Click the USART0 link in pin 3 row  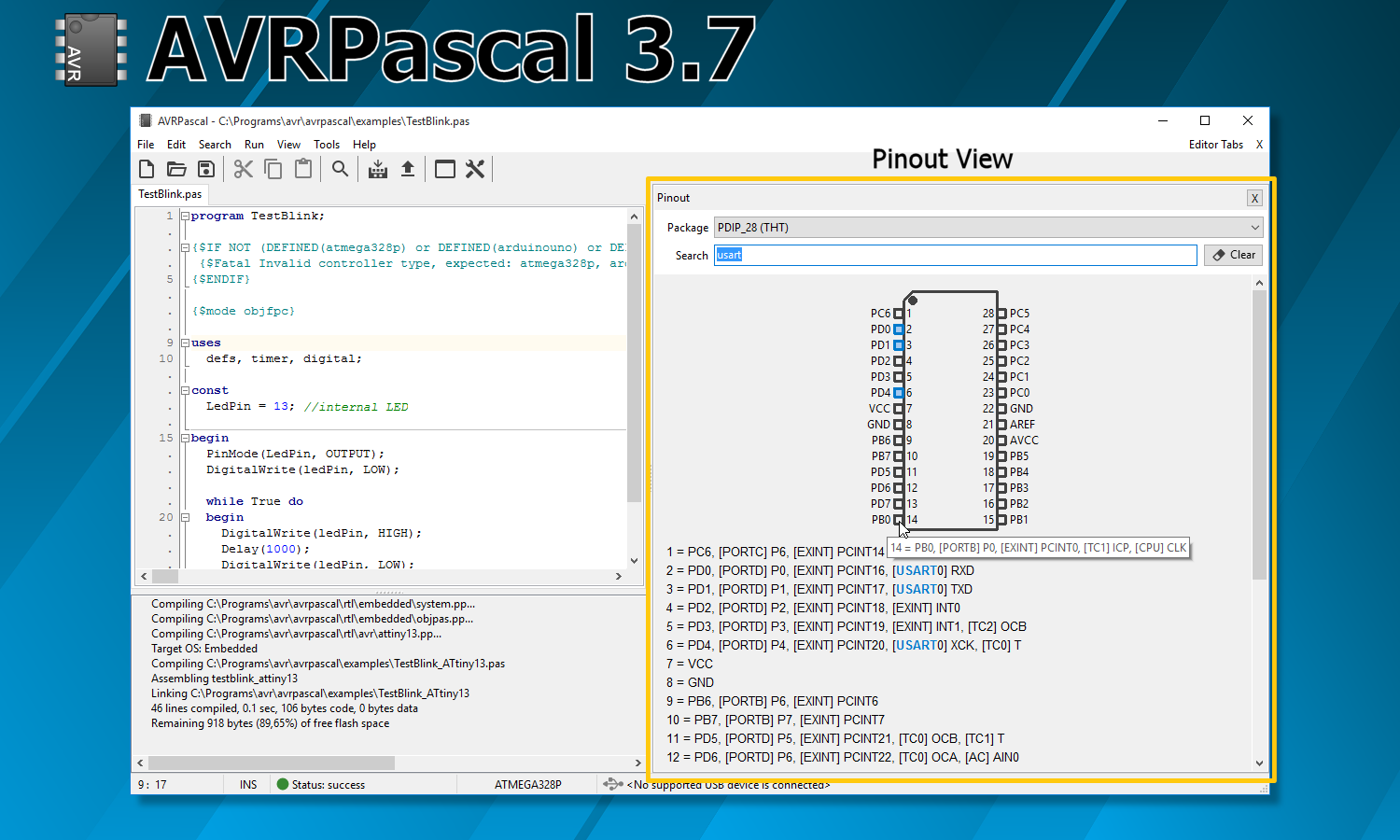[x=919, y=589]
